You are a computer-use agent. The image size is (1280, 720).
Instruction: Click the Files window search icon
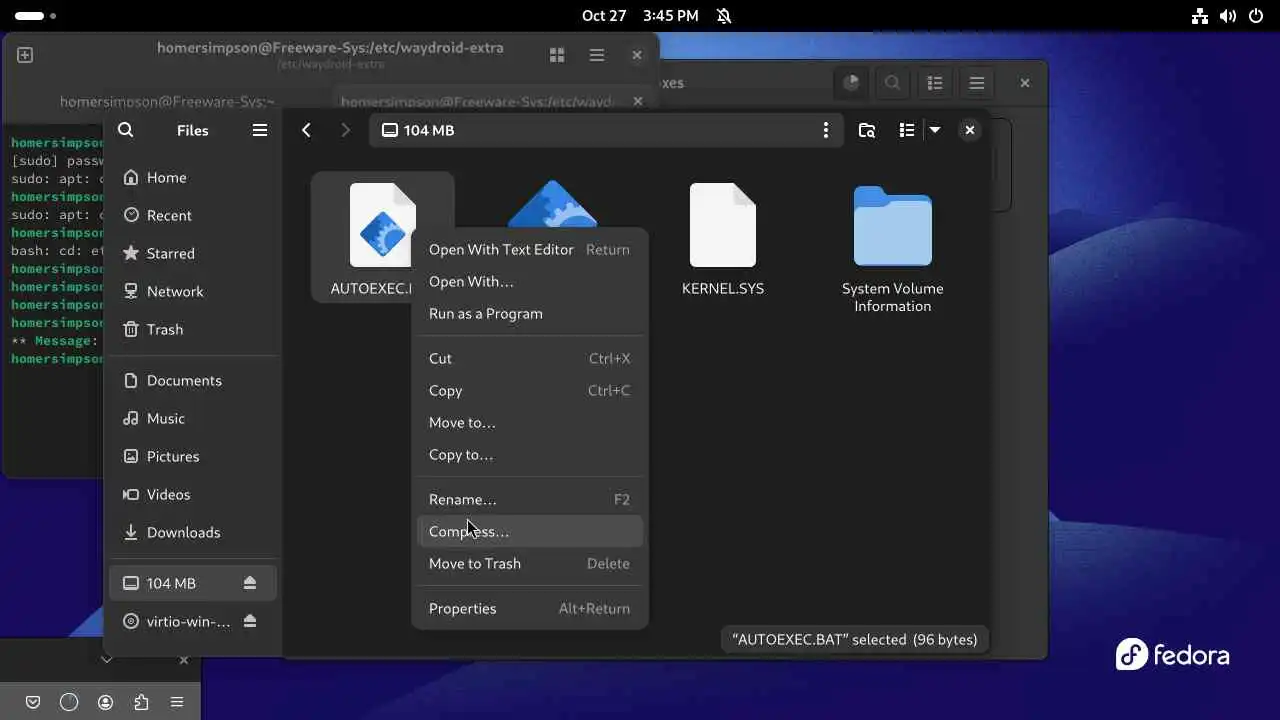point(125,130)
